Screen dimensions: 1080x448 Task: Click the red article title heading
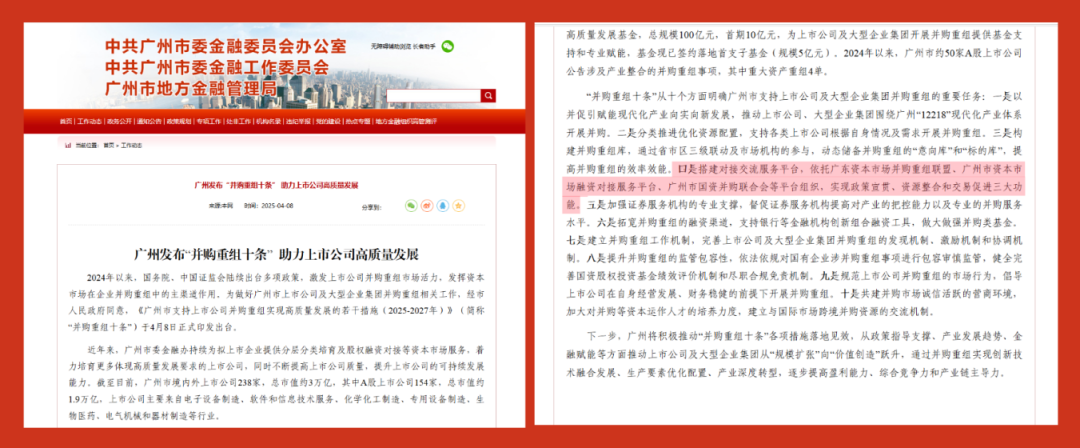[277, 186]
